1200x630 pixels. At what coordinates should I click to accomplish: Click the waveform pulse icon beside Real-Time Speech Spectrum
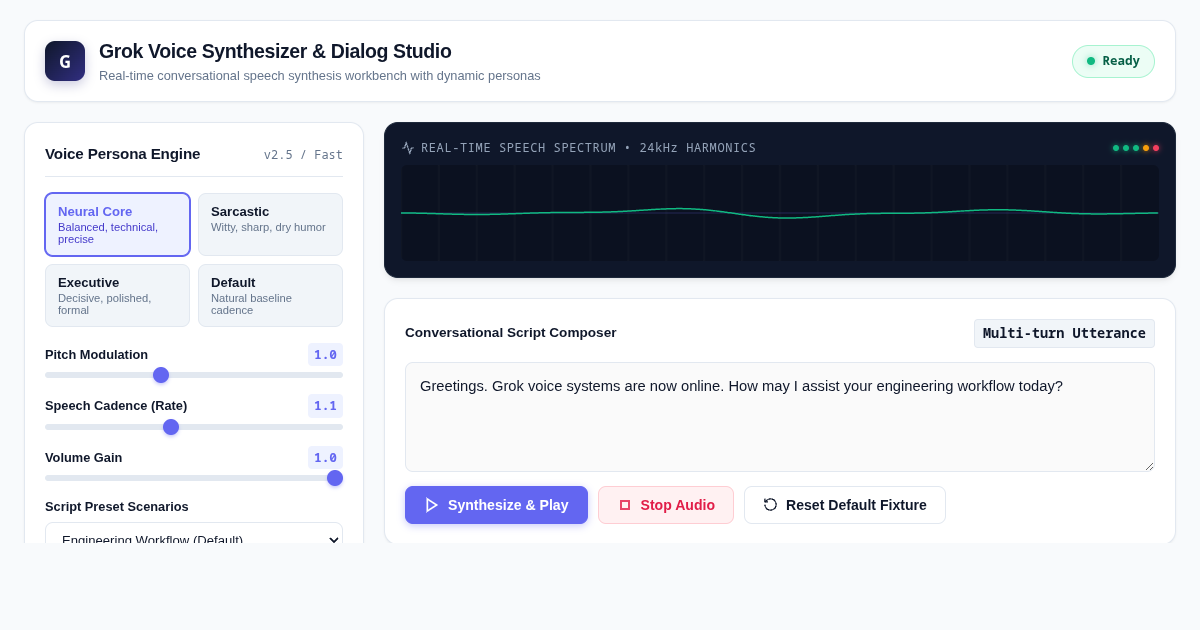coord(408,148)
